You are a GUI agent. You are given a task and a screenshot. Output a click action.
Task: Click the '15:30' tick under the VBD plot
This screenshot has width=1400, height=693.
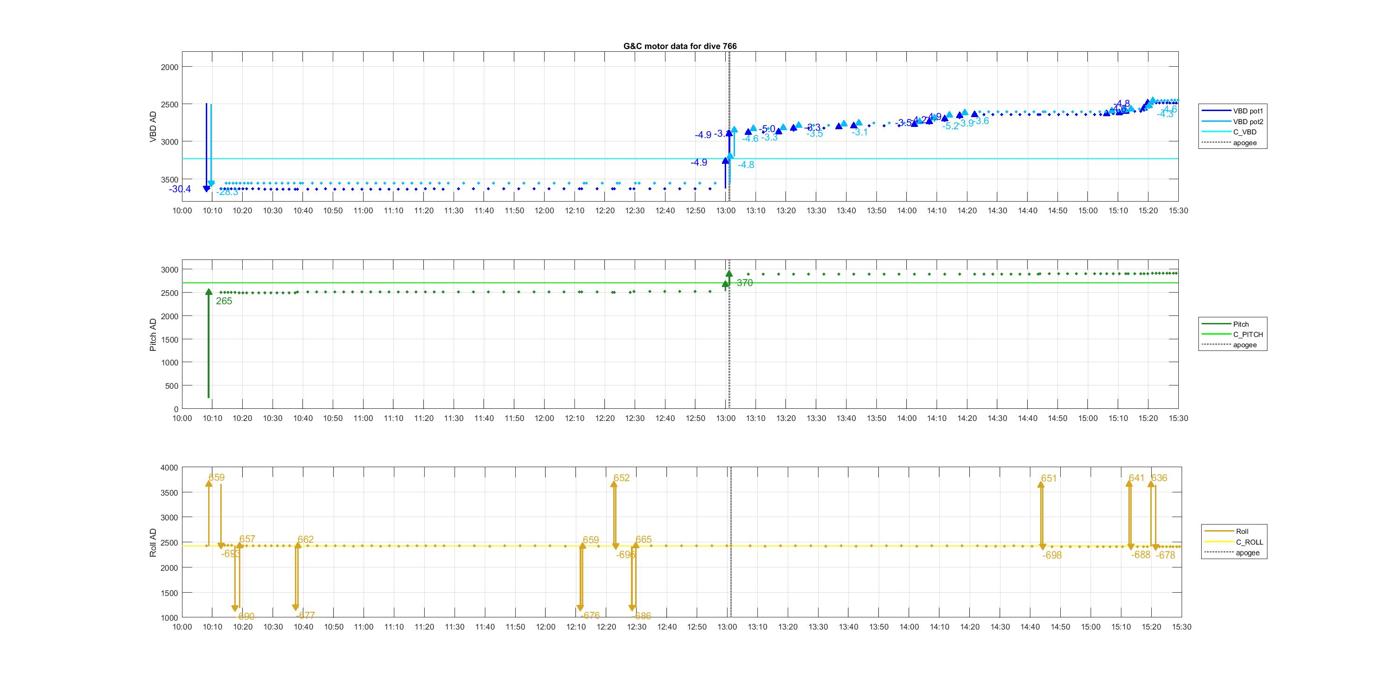(x=1179, y=211)
